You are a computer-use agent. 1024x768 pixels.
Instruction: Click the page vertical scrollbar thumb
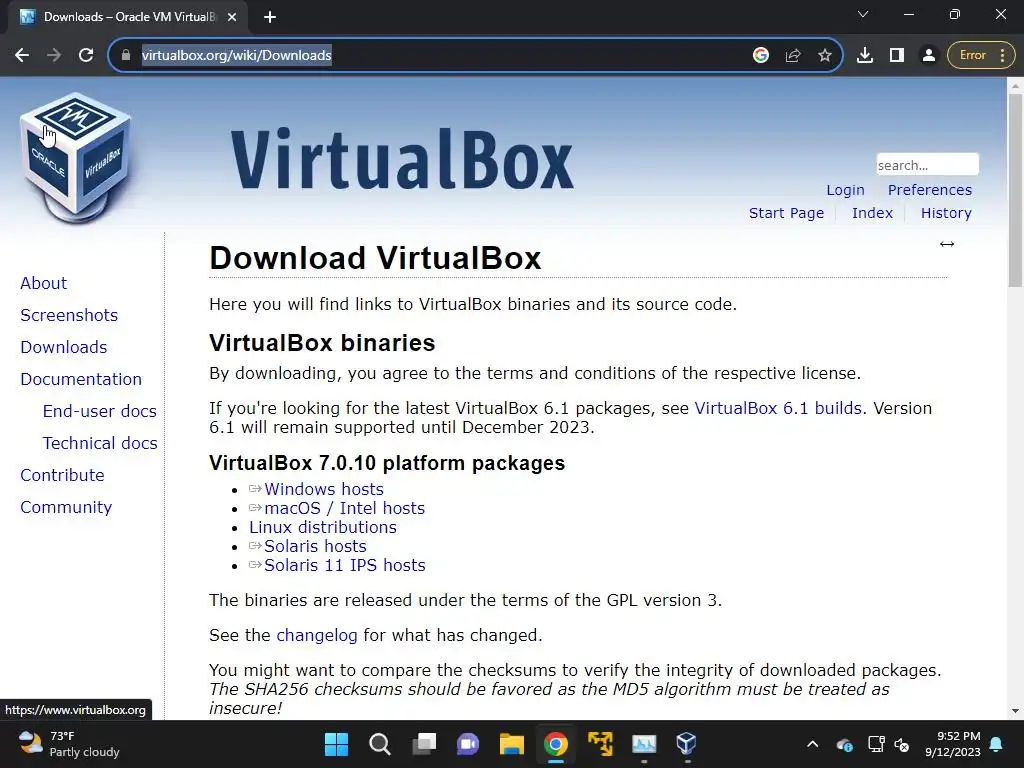click(1015, 189)
